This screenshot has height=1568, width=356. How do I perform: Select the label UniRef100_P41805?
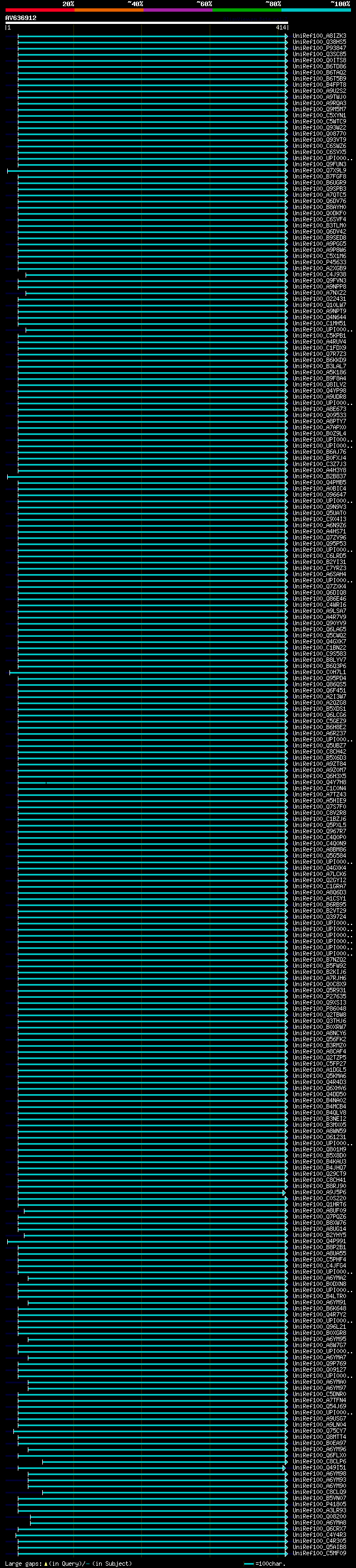319,1504
